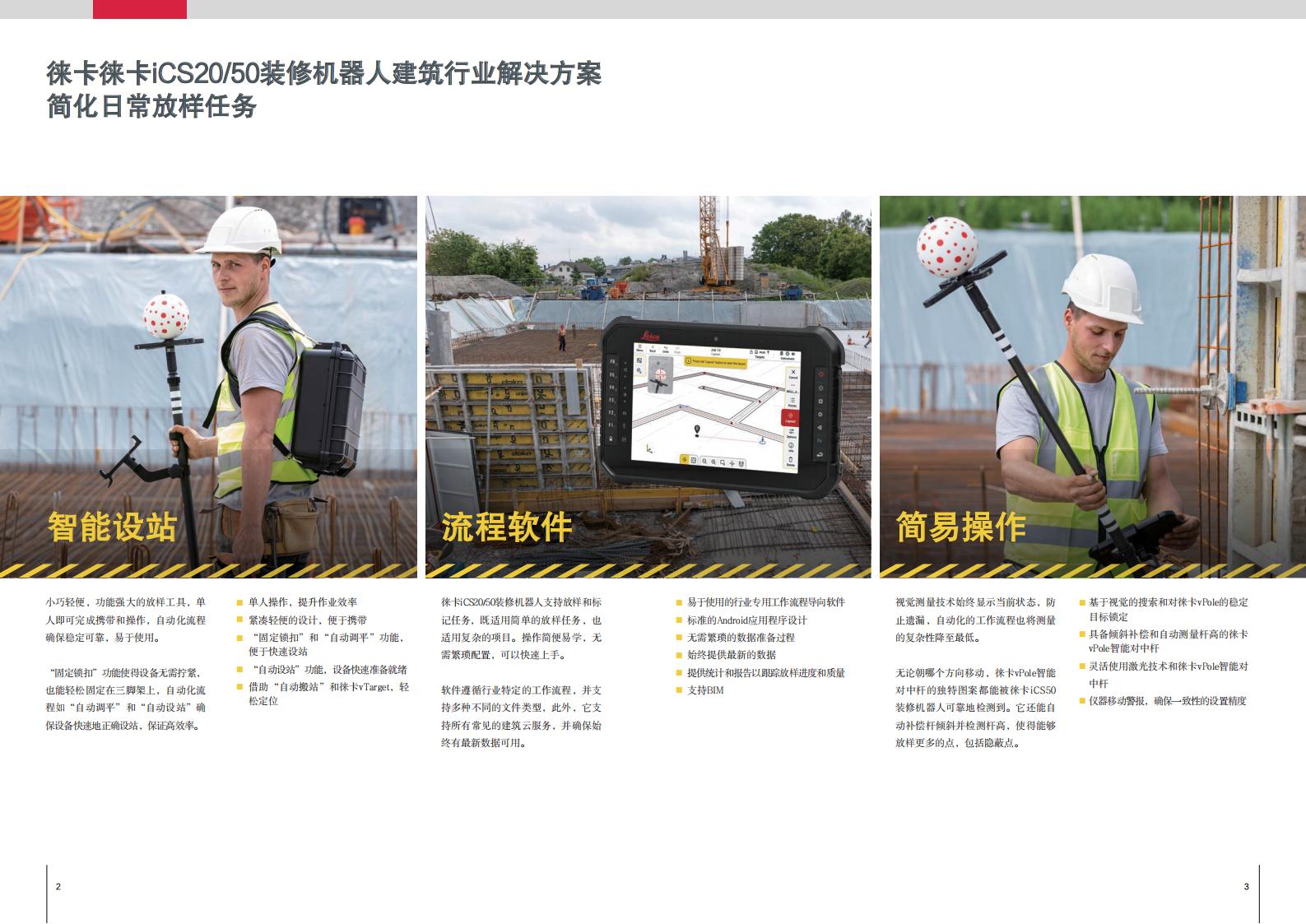Click page number 2 in the footer
The height and width of the screenshot is (924, 1306).
coord(58,887)
